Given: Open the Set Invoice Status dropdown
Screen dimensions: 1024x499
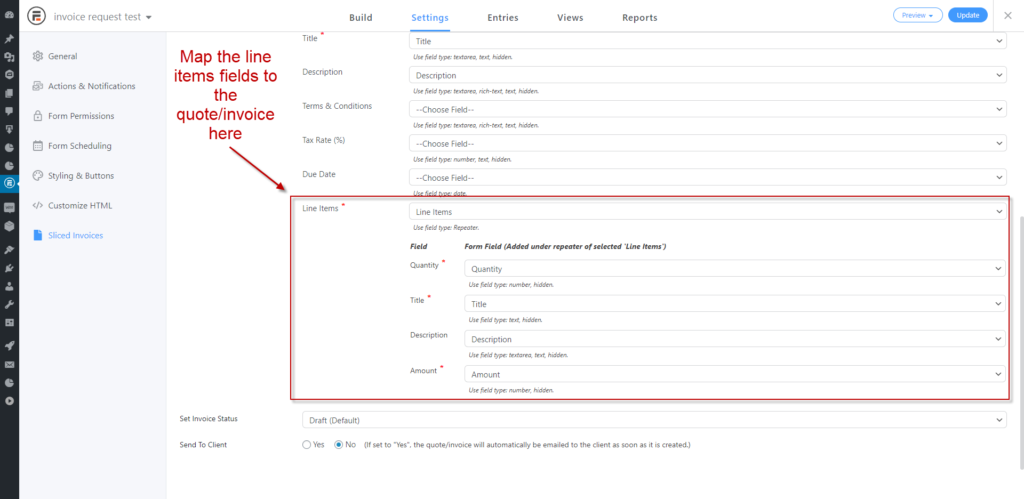Looking at the screenshot, I should (x=654, y=420).
